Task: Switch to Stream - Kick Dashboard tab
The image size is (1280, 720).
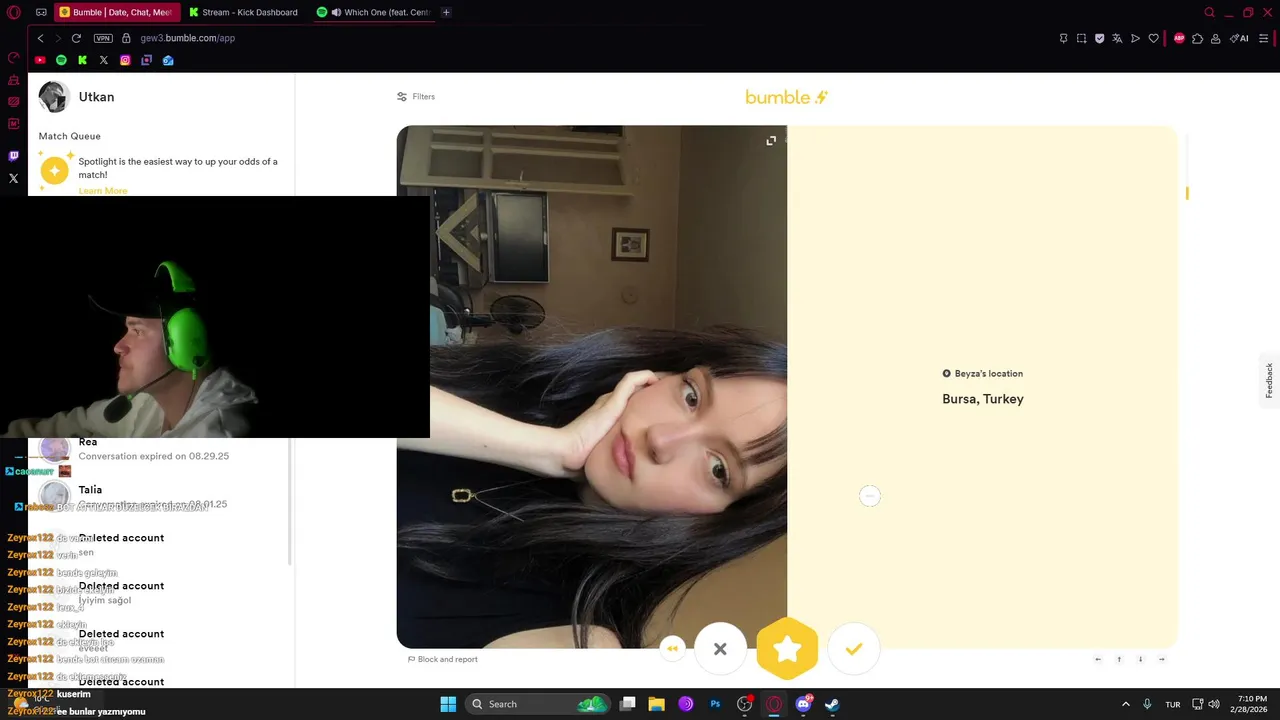Action: click(x=244, y=12)
